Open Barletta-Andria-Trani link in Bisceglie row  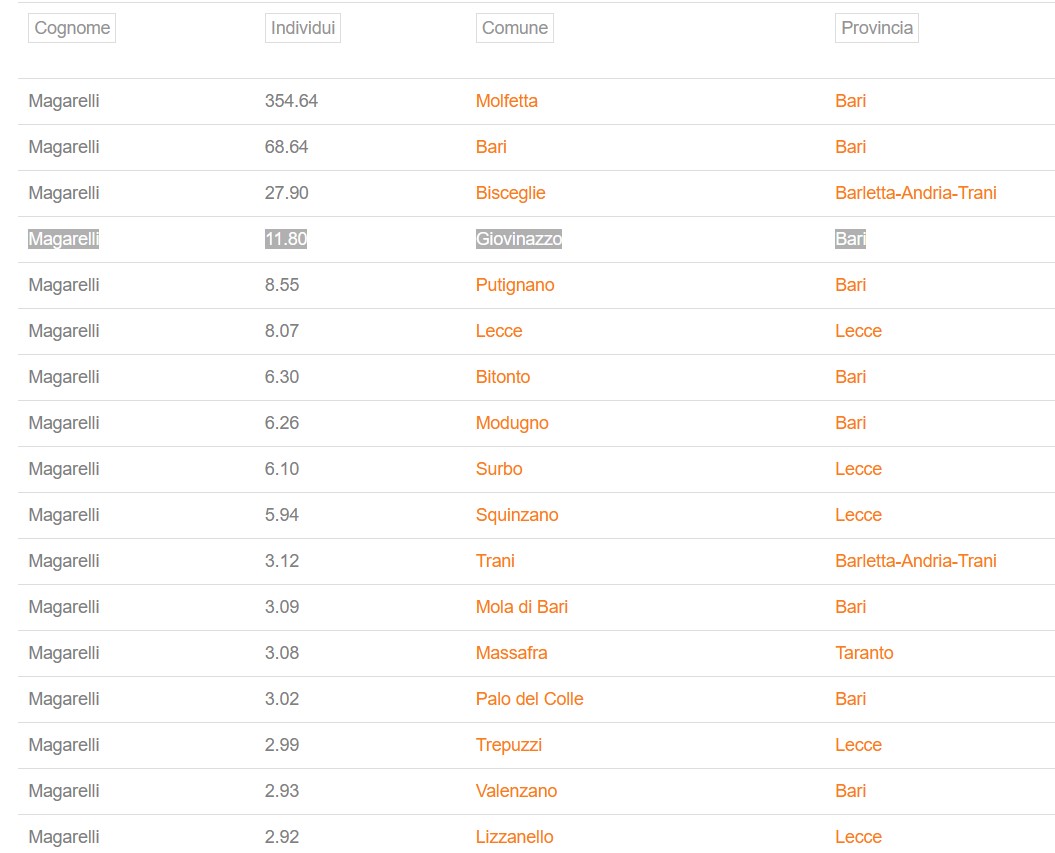pos(916,193)
